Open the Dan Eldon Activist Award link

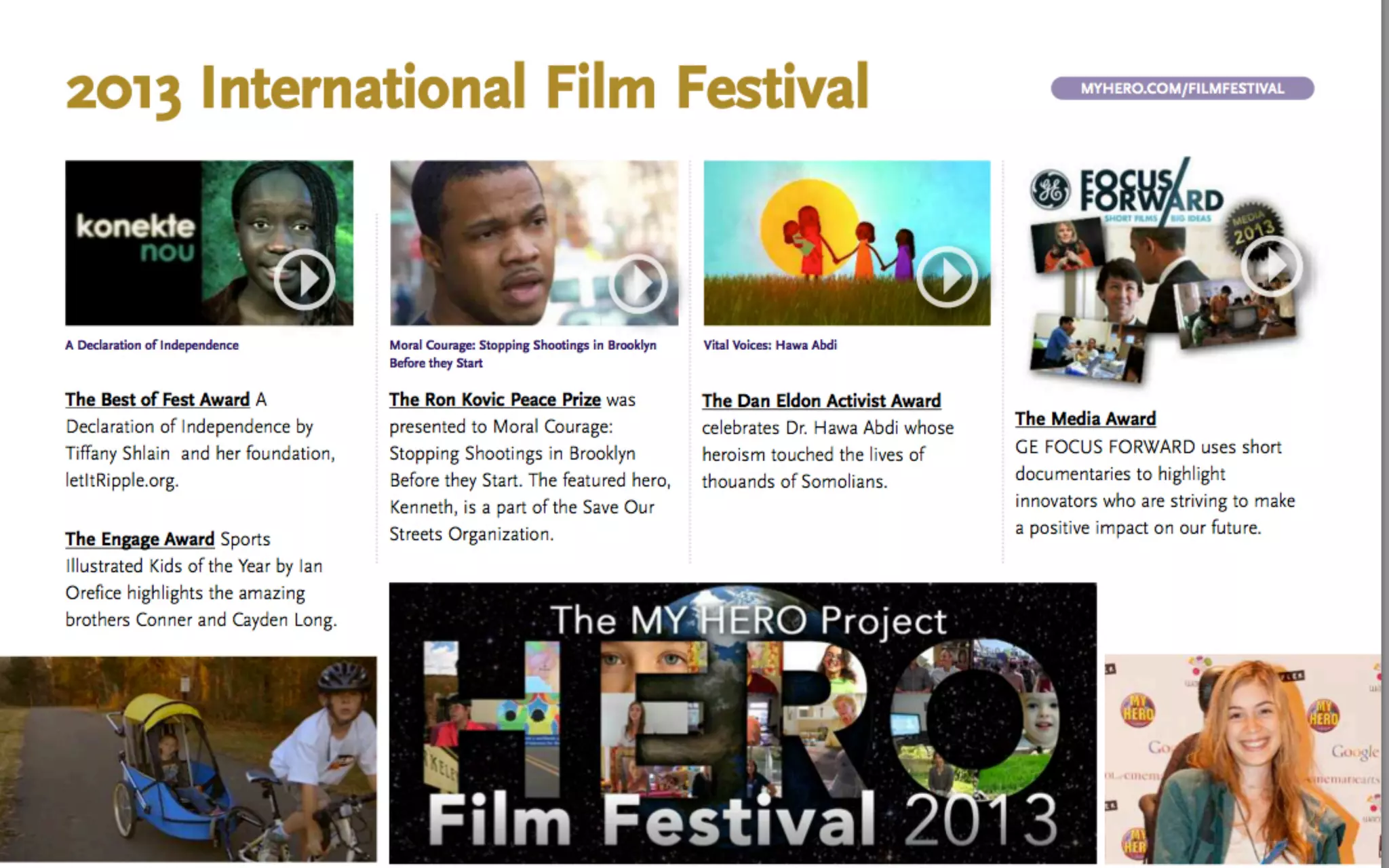821,401
